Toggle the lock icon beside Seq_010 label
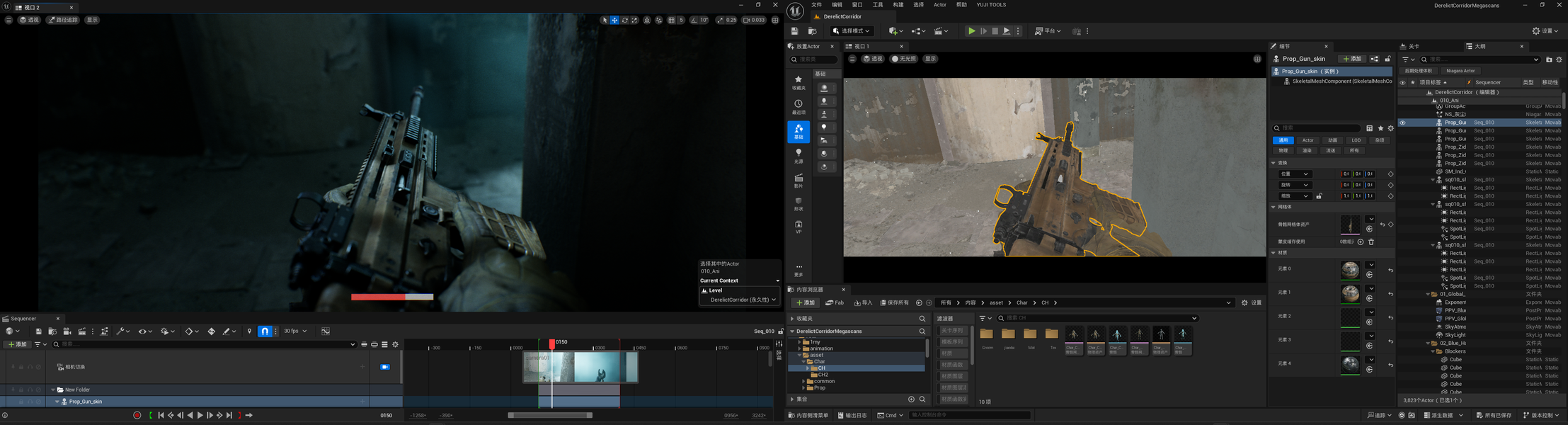 pyautogui.click(x=781, y=331)
